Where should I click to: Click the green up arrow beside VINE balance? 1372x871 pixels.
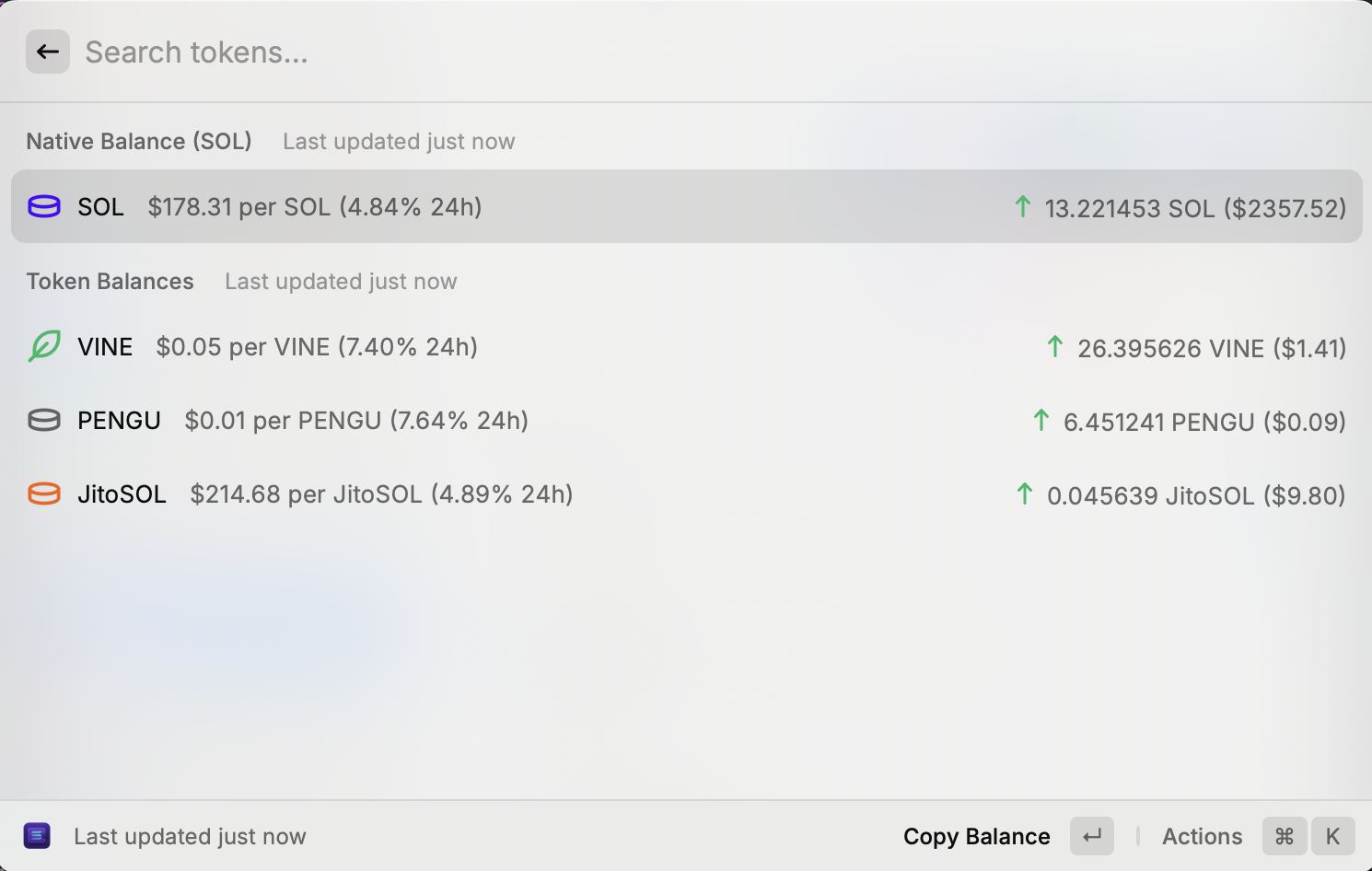click(1055, 346)
